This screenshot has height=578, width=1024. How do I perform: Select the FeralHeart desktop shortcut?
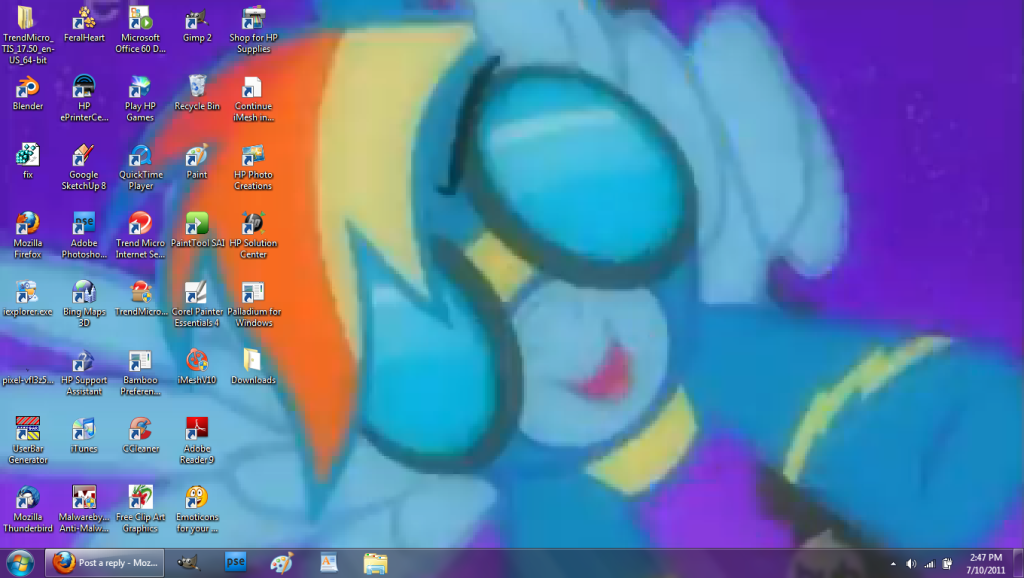[x=84, y=25]
